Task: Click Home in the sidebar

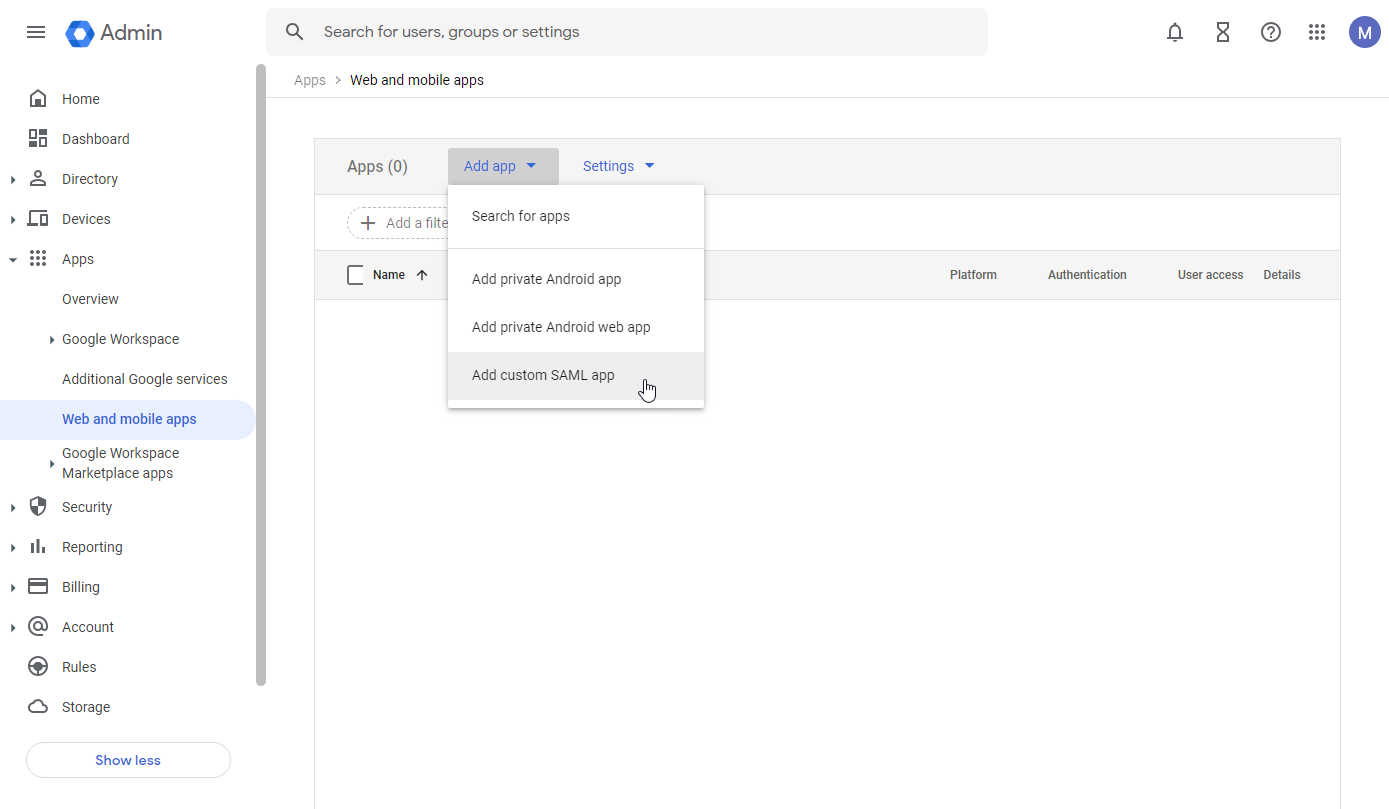Action: click(x=81, y=99)
